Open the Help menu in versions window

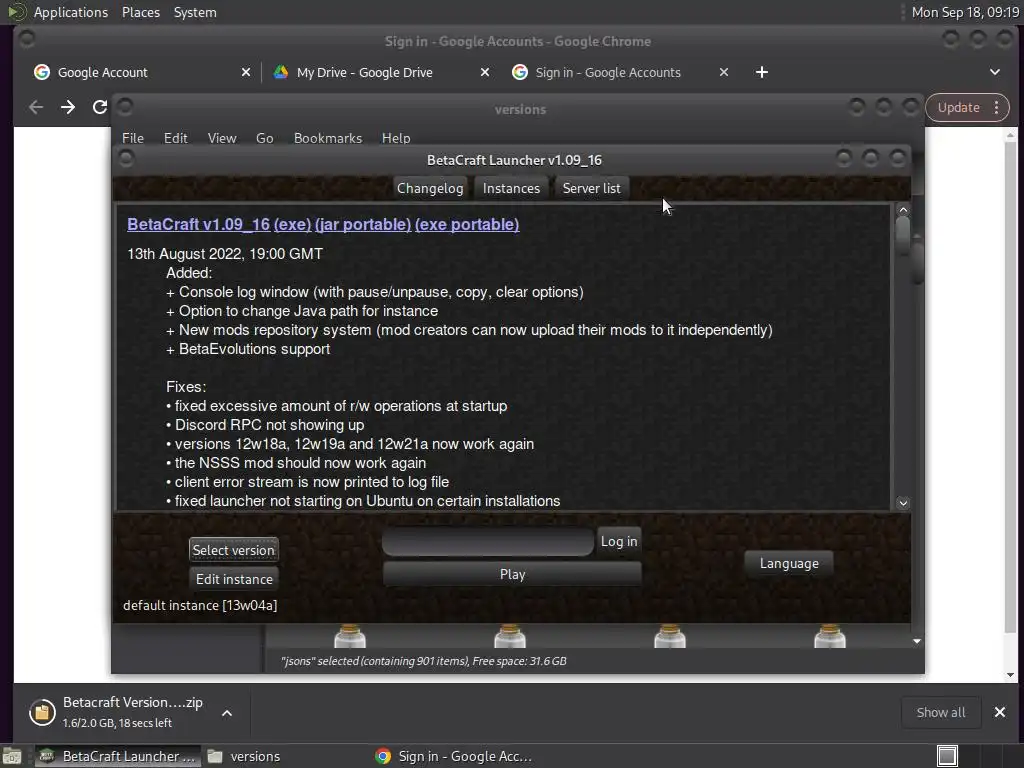coord(396,138)
